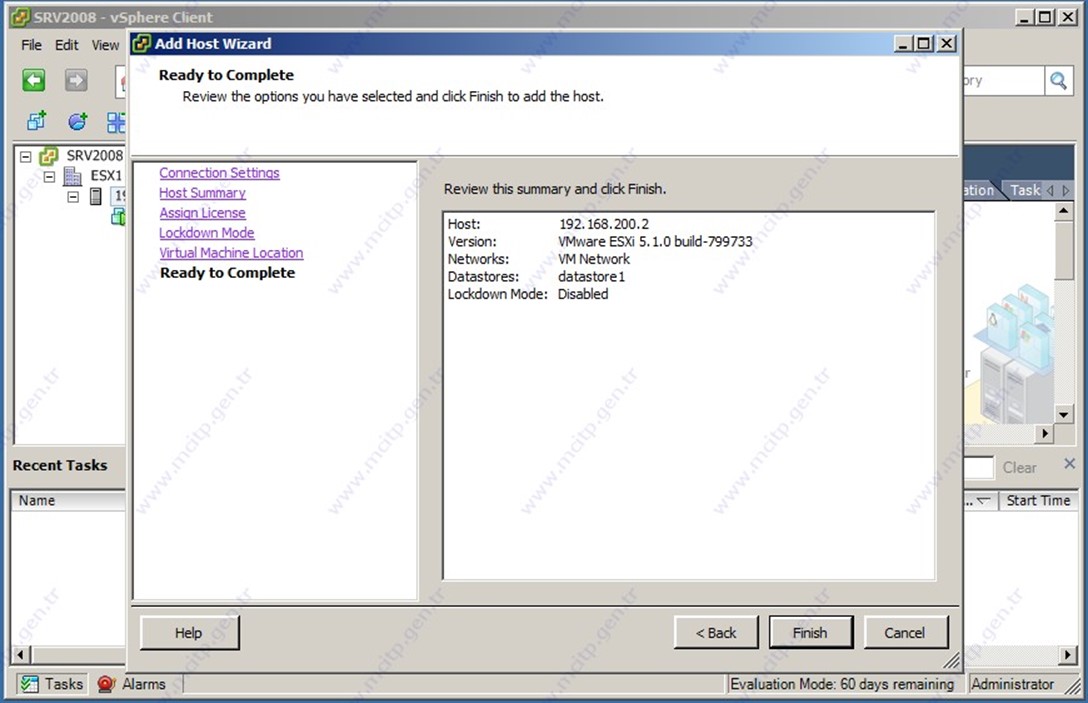This screenshot has width=1088, height=703.
Task: Open the dropdown arrow beside Start Time column
Action: (x=983, y=500)
